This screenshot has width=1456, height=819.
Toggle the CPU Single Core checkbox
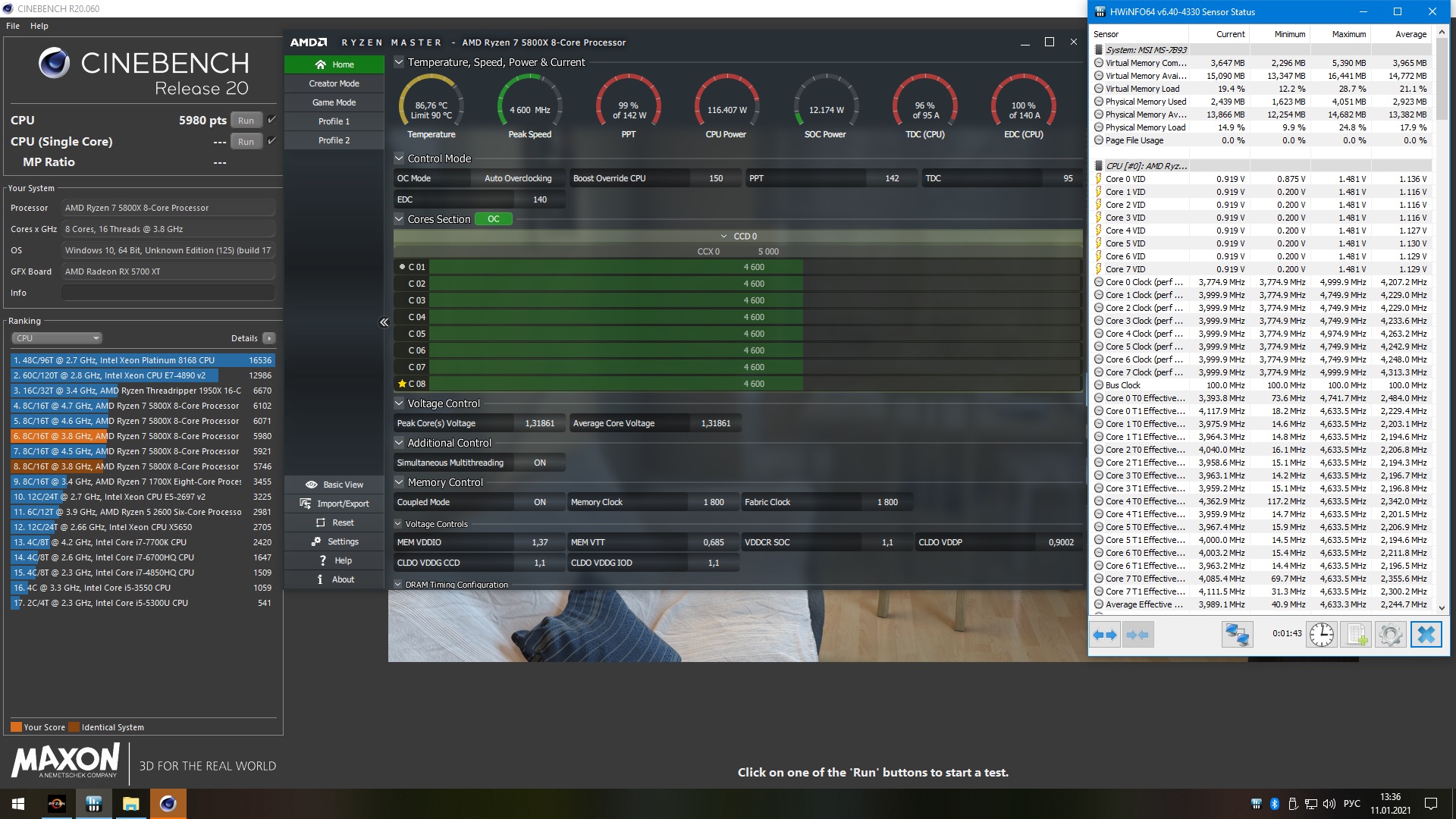click(272, 141)
